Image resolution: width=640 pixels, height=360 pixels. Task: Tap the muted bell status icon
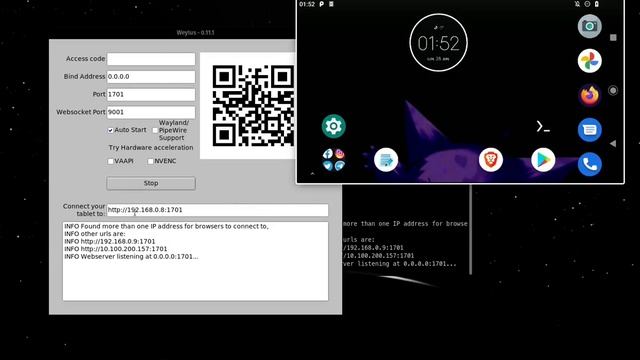pyautogui.click(x=577, y=4)
